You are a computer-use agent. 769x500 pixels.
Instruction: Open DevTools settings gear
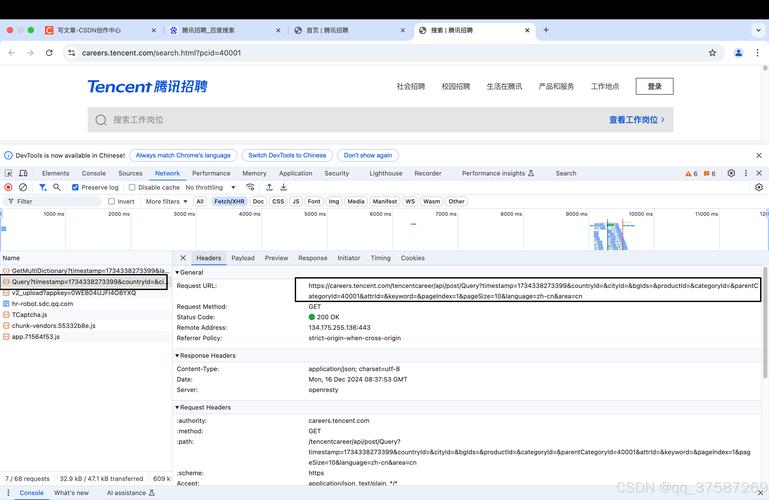click(731, 173)
